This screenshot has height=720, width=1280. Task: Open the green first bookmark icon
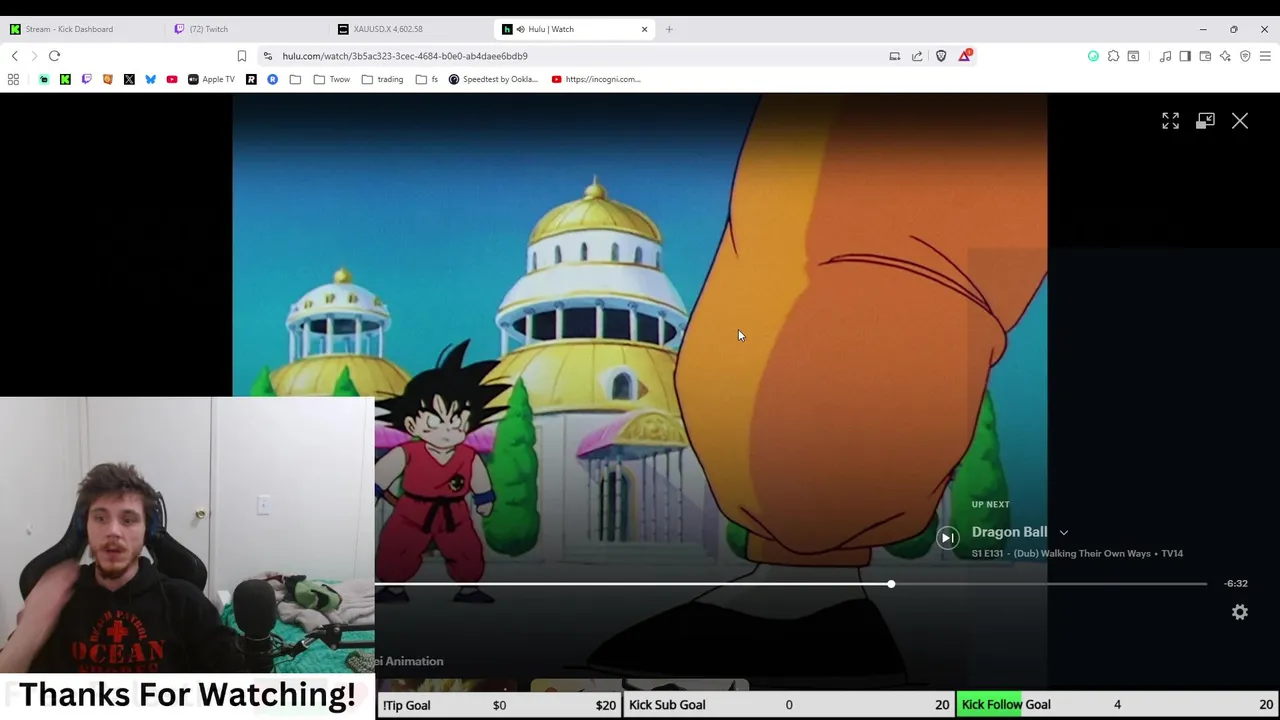(x=43, y=79)
